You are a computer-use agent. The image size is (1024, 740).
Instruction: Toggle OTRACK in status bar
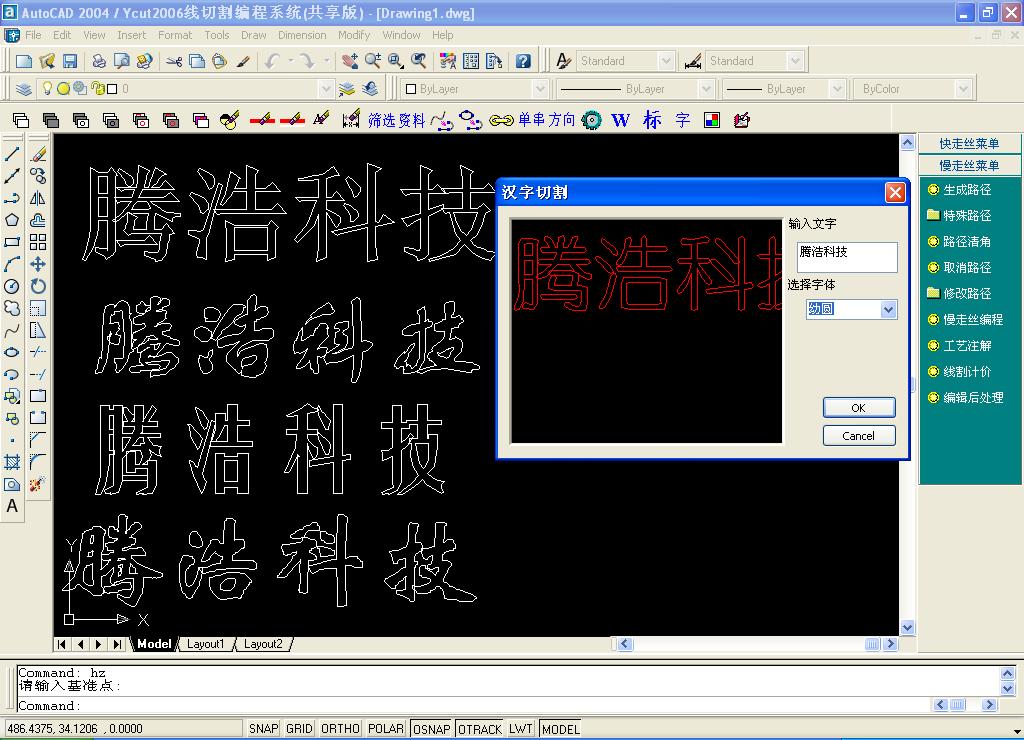pos(480,729)
